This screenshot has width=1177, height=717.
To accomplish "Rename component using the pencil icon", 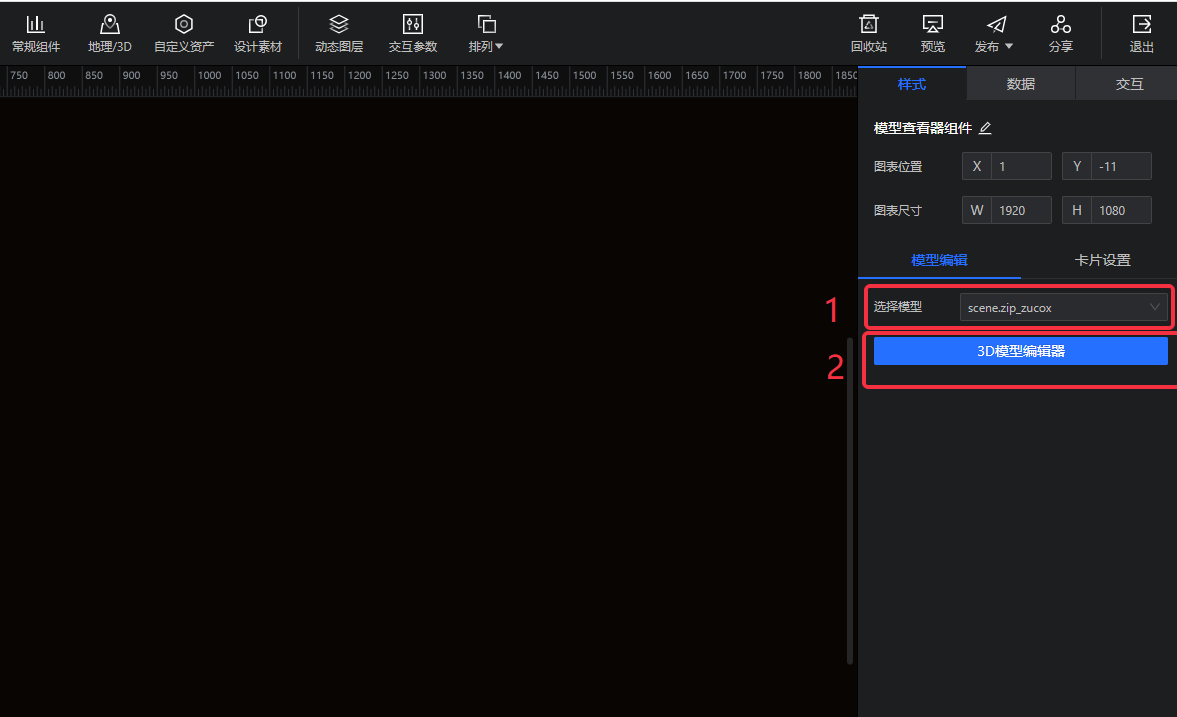I will coord(985,129).
